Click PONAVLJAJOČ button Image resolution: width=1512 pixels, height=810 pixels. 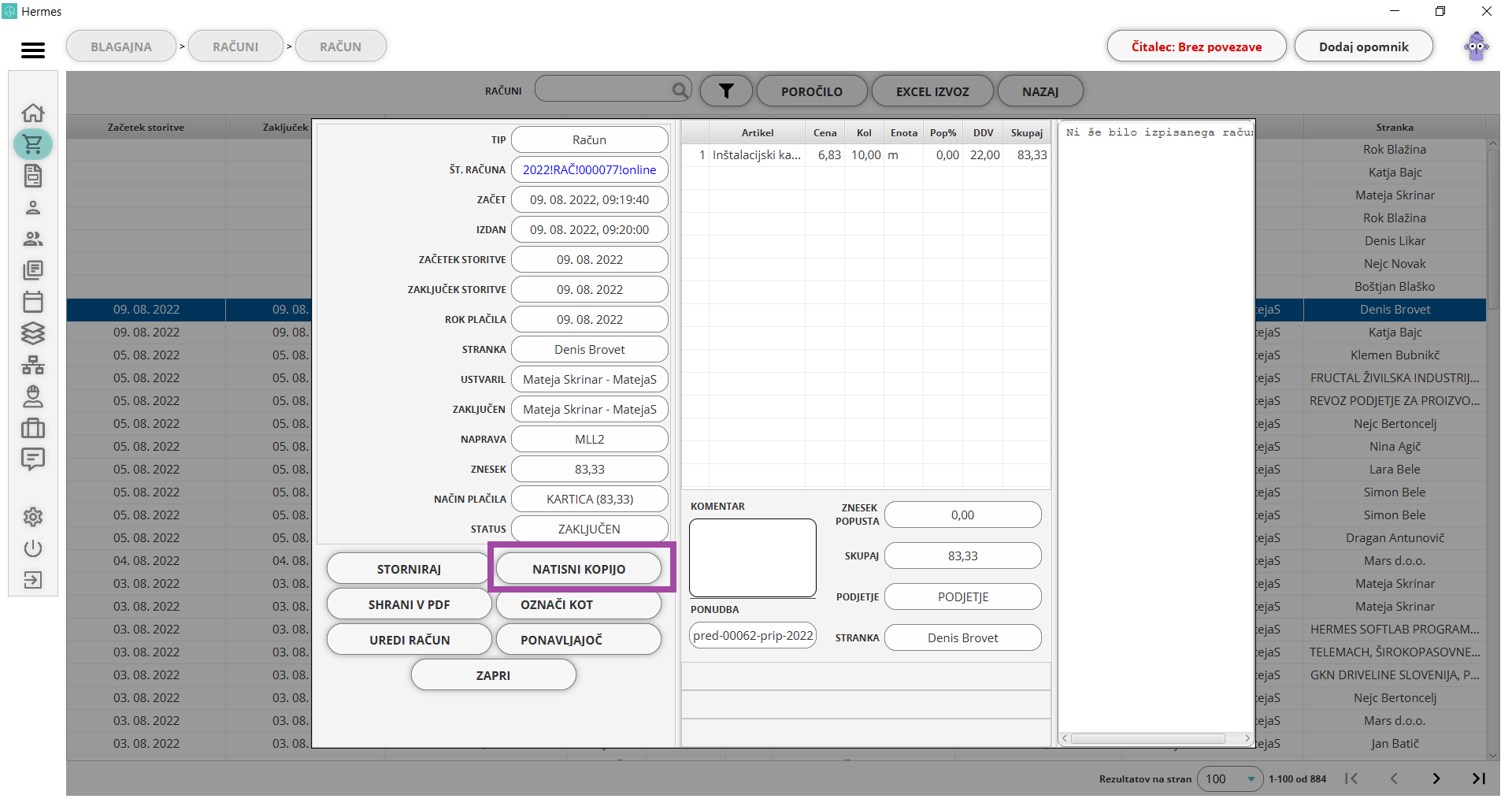pyautogui.click(x=579, y=640)
